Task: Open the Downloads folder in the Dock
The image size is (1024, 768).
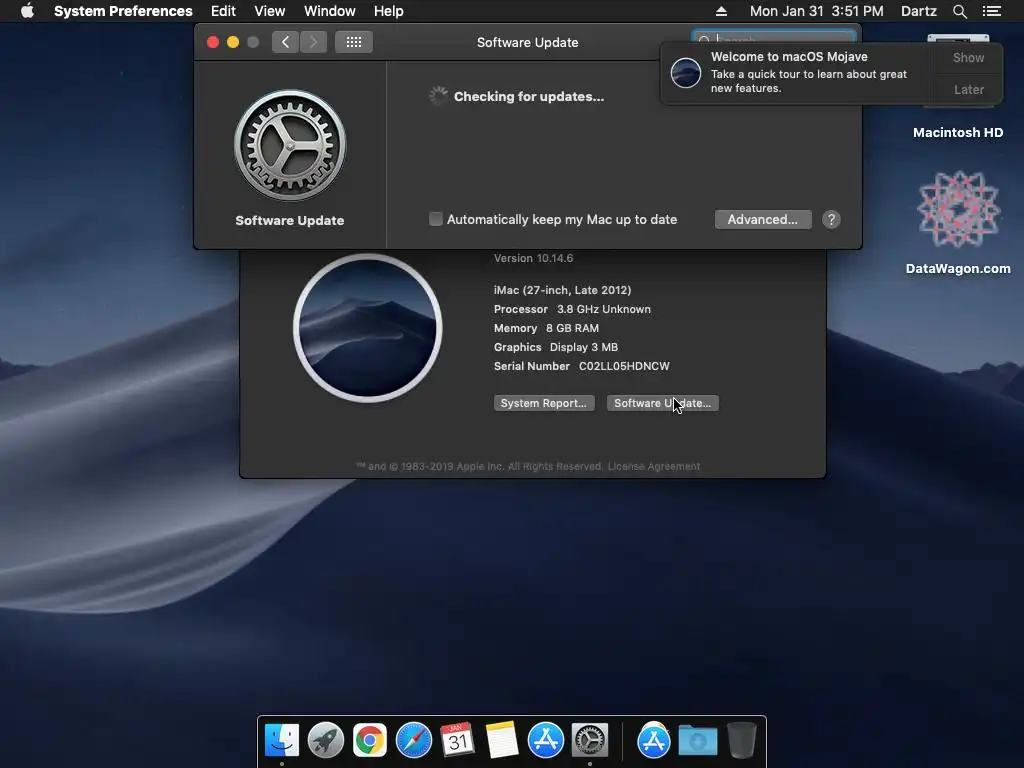Action: tap(697, 741)
